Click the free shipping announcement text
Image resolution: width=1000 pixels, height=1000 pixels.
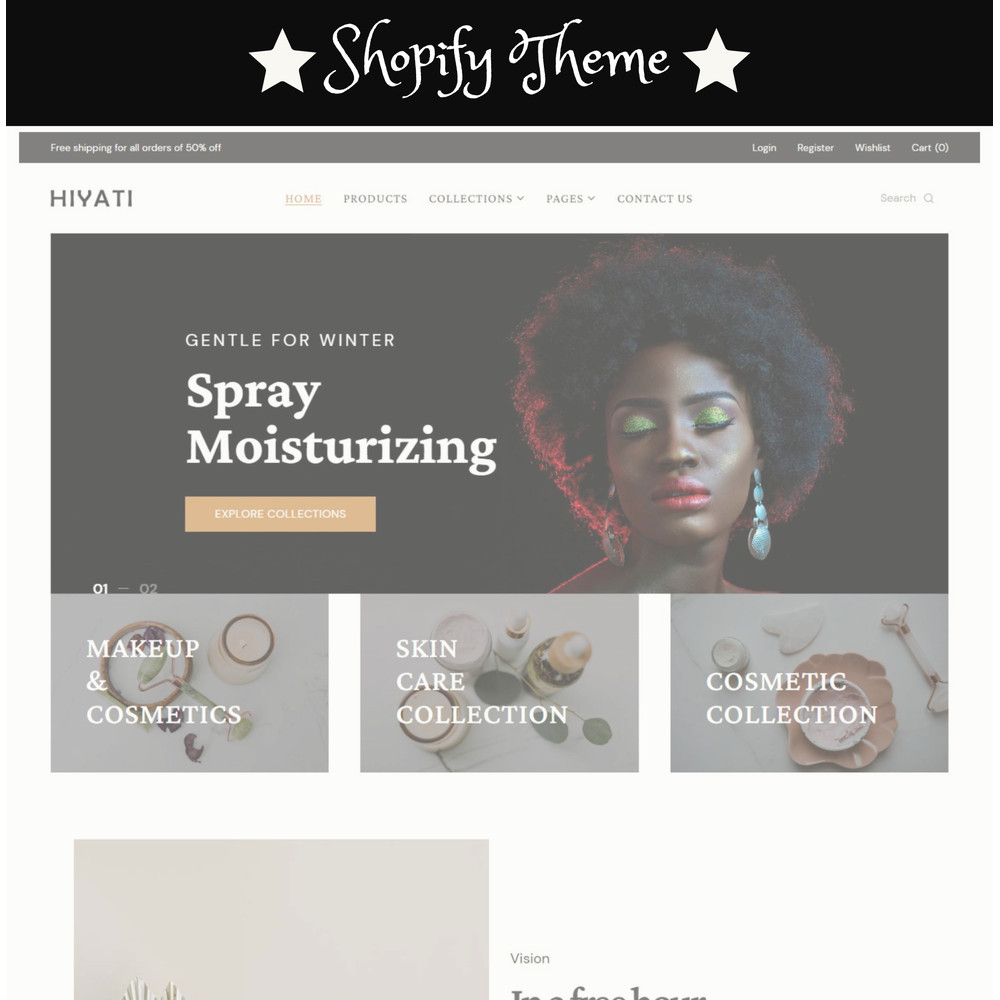136,148
